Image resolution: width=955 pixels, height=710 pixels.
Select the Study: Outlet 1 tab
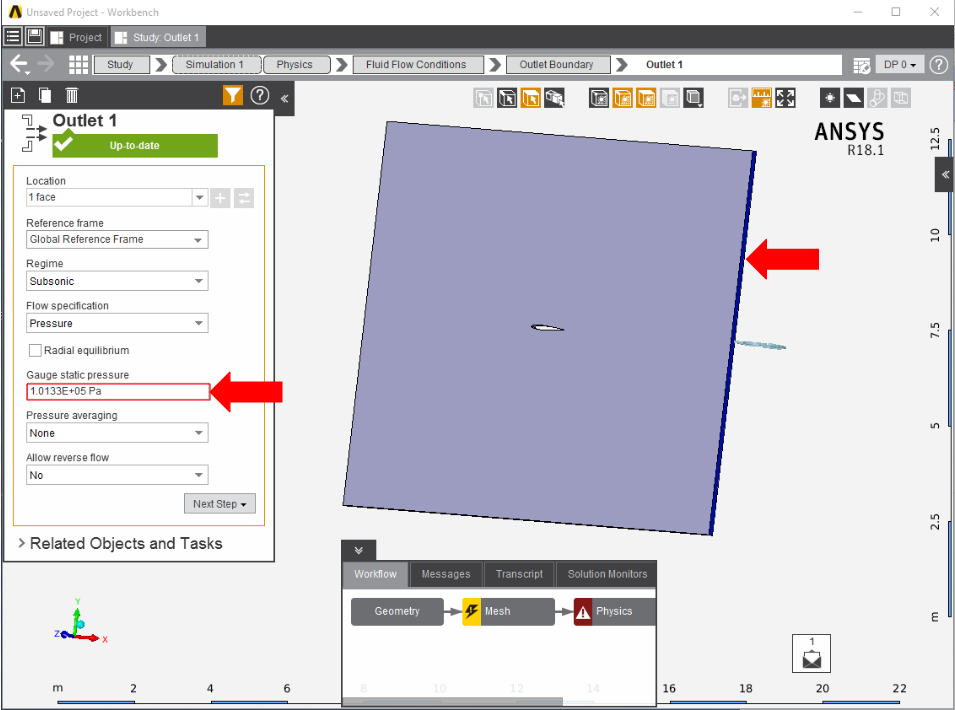tap(158, 37)
